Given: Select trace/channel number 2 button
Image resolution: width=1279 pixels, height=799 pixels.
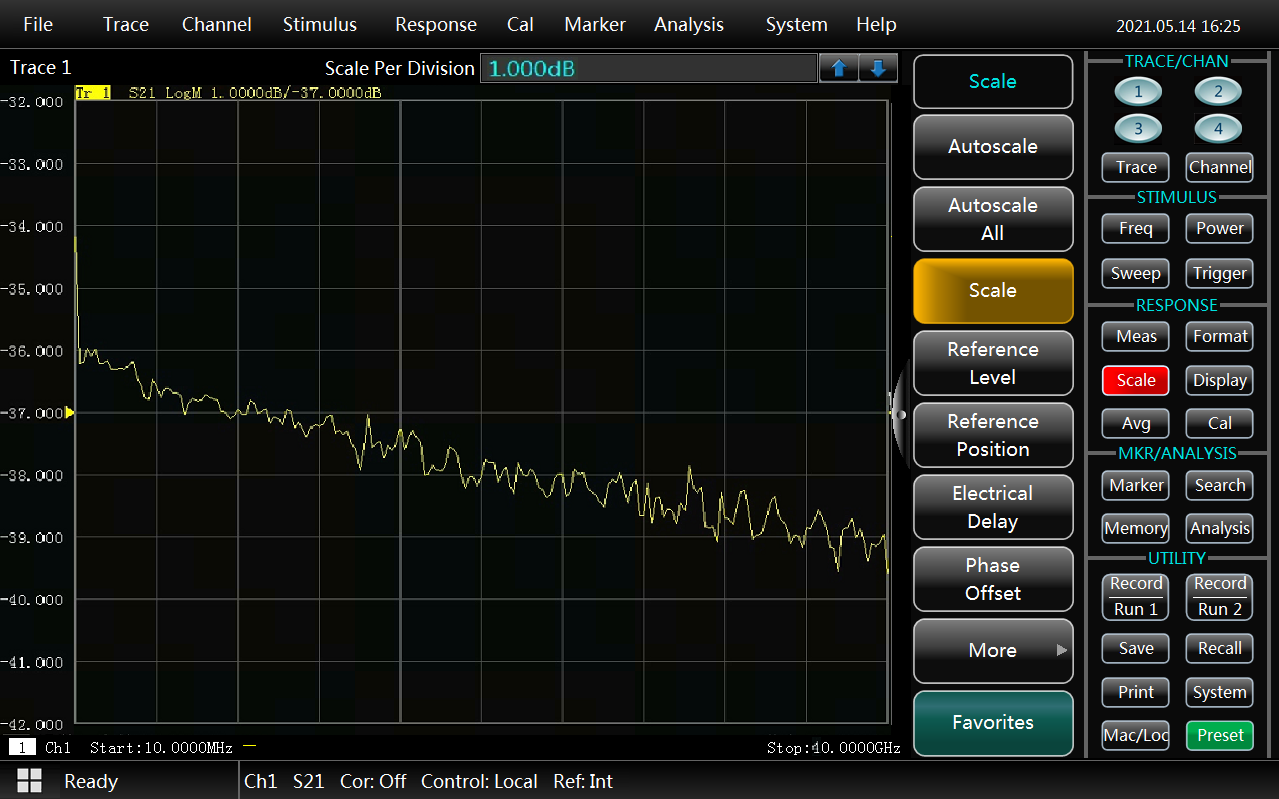Looking at the screenshot, I should 1217,93.
